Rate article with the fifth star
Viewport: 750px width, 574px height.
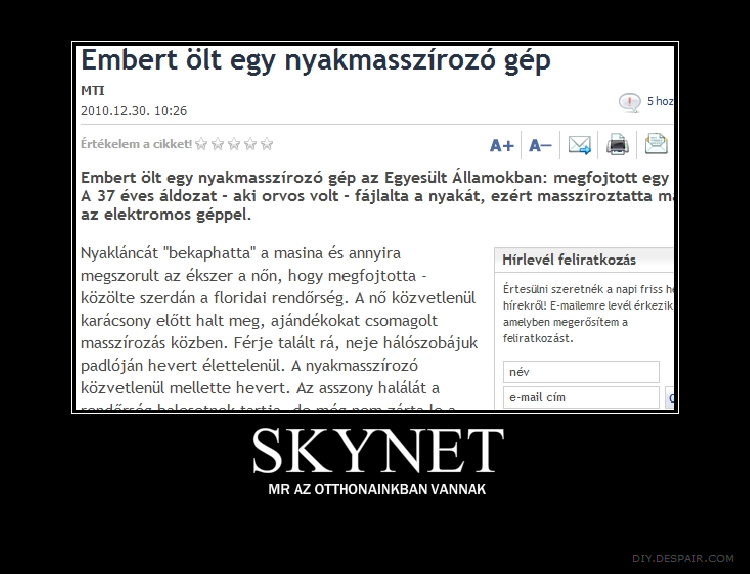coord(267,144)
